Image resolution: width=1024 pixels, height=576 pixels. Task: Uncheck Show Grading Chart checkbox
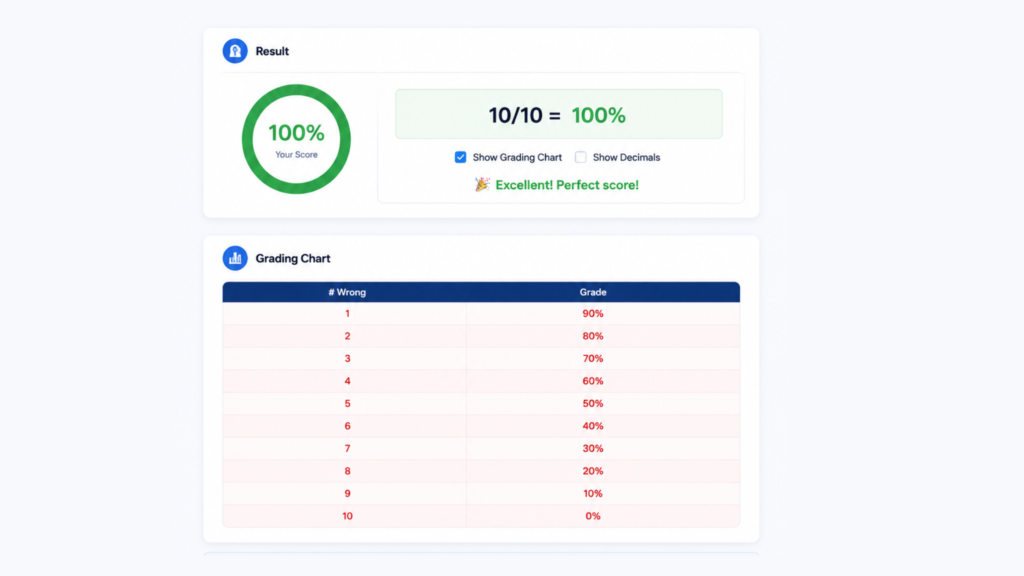point(460,157)
